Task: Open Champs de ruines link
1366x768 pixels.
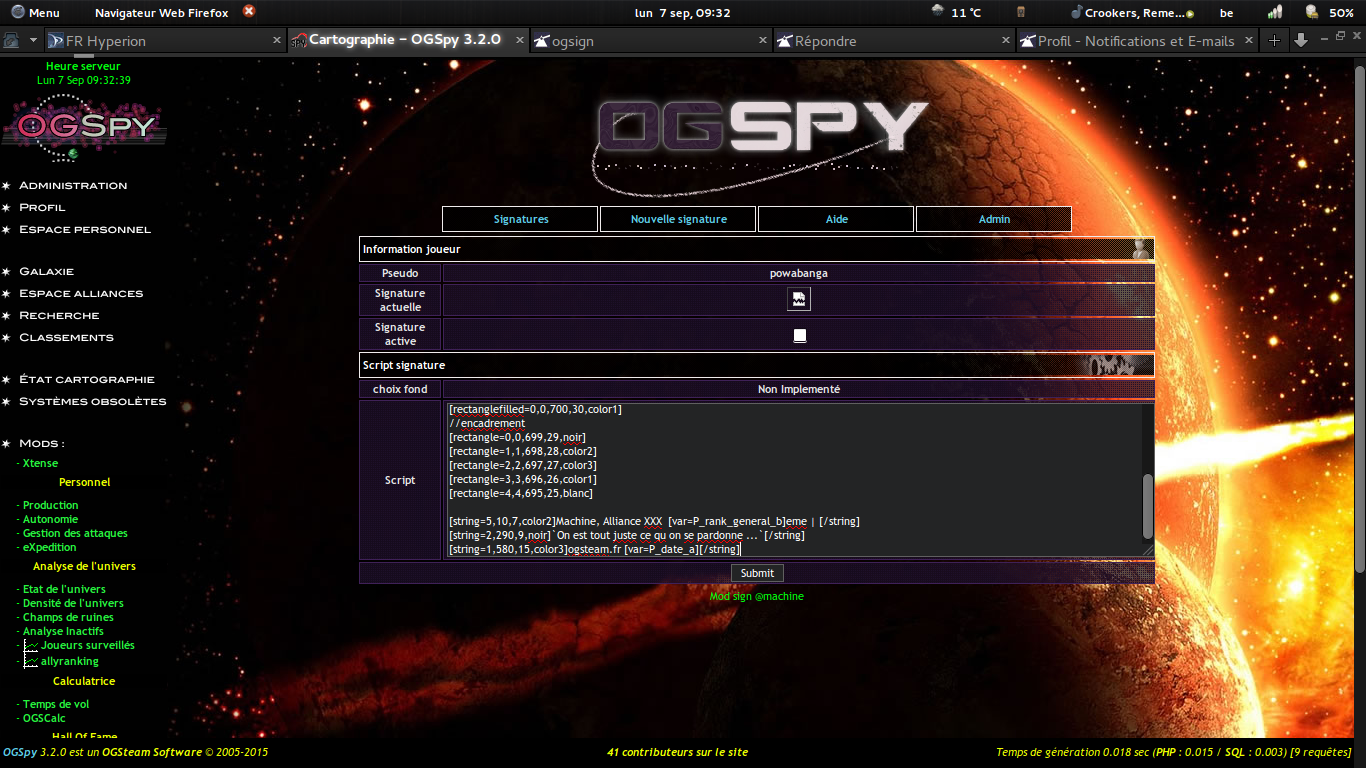Action: point(66,618)
